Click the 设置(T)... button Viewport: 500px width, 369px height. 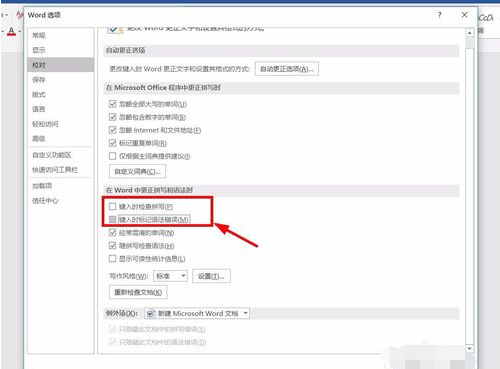click(x=211, y=276)
